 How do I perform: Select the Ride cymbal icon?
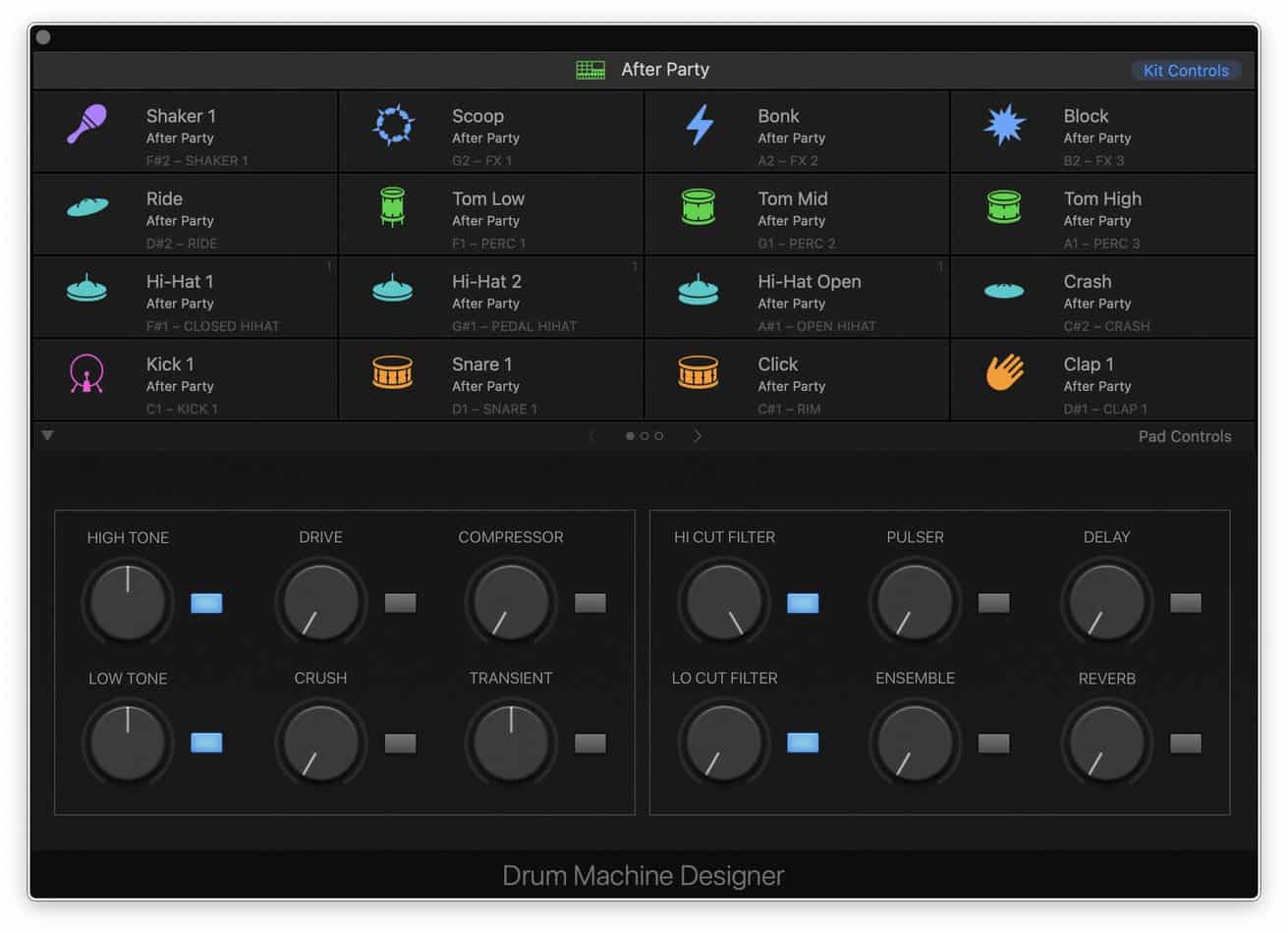pyautogui.click(x=86, y=206)
